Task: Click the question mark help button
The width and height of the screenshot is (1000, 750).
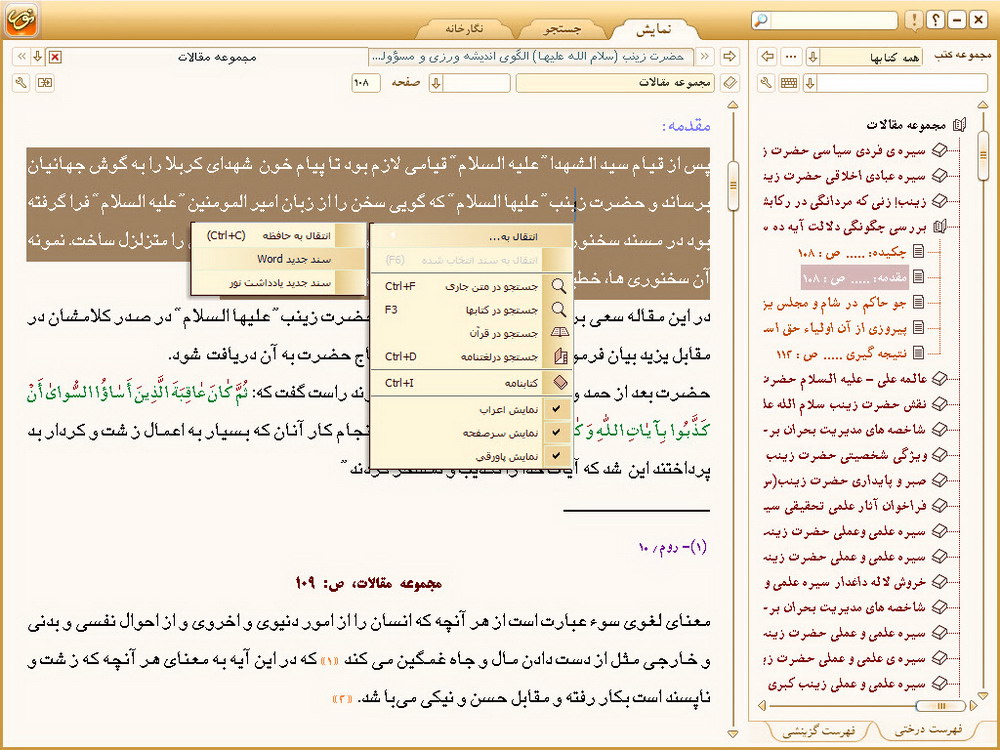Action: 935,20
